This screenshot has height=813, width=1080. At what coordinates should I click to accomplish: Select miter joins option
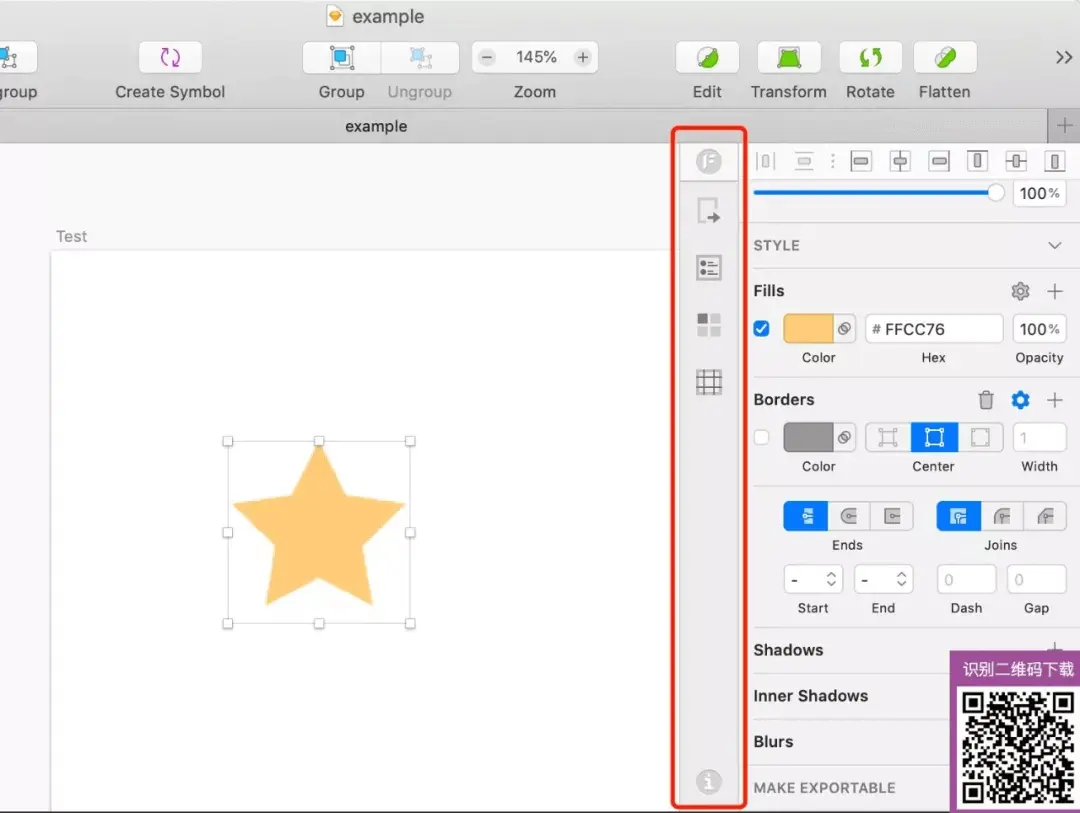pyautogui.click(x=959, y=516)
